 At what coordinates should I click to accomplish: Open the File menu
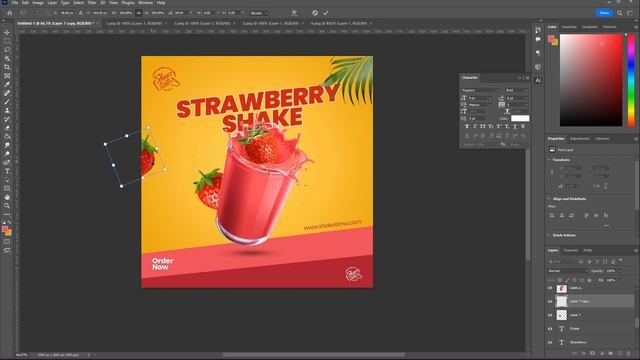coord(15,2)
